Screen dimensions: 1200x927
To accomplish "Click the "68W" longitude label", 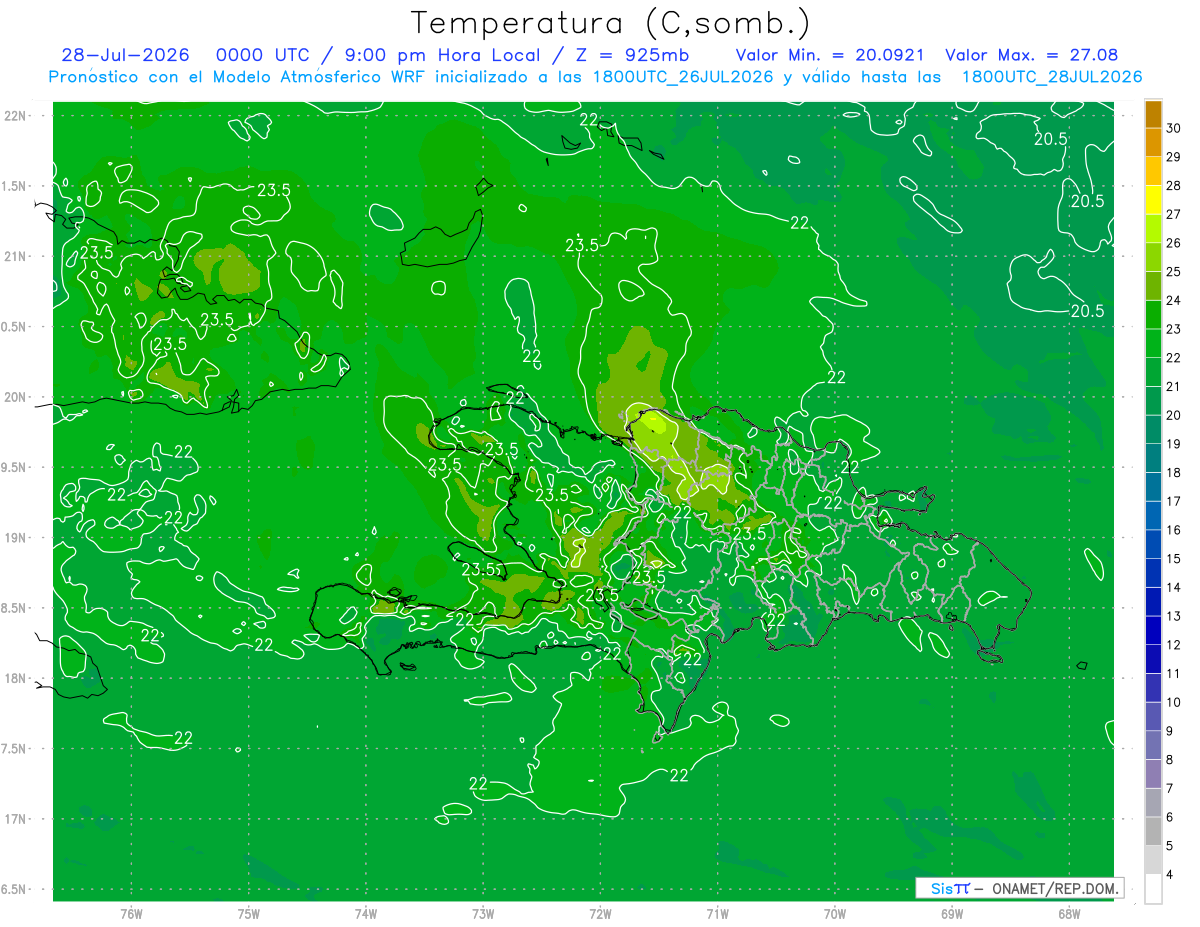I will [1068, 914].
